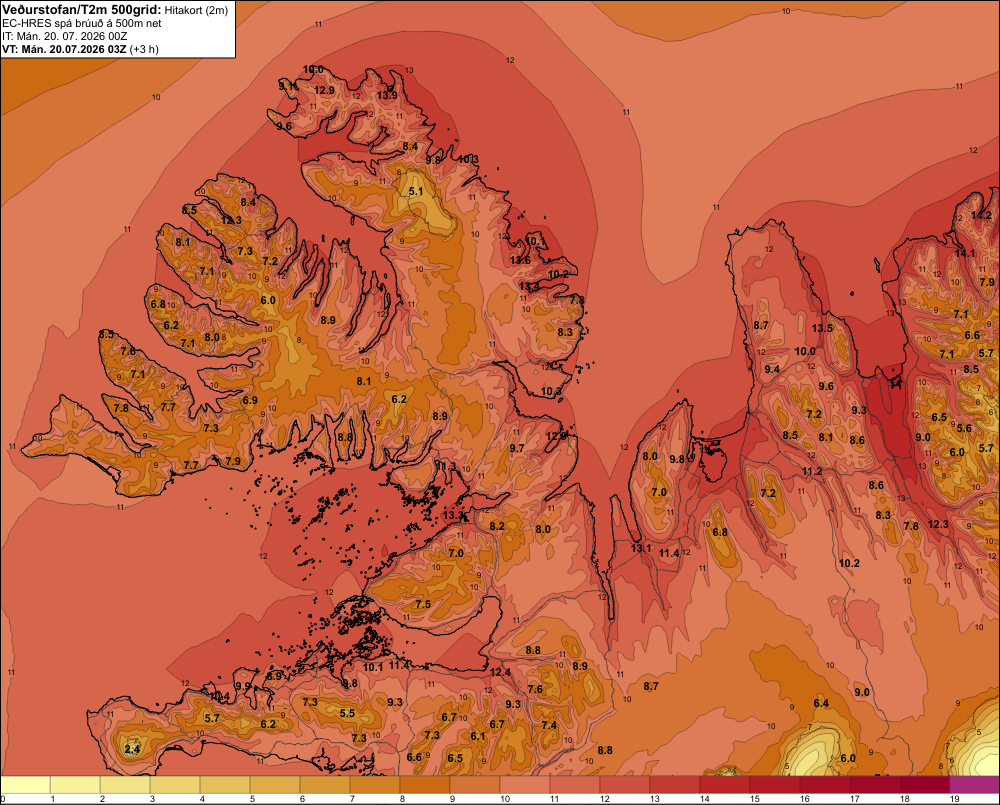Click the VT valid time line
The height and width of the screenshot is (805, 1000).
click(80, 49)
